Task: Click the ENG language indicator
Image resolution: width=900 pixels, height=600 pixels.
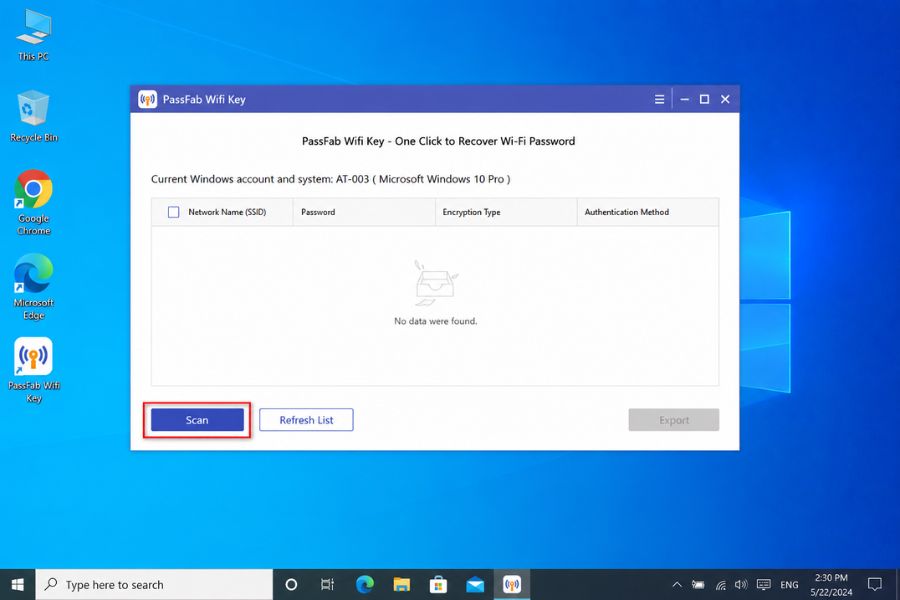Action: (789, 584)
